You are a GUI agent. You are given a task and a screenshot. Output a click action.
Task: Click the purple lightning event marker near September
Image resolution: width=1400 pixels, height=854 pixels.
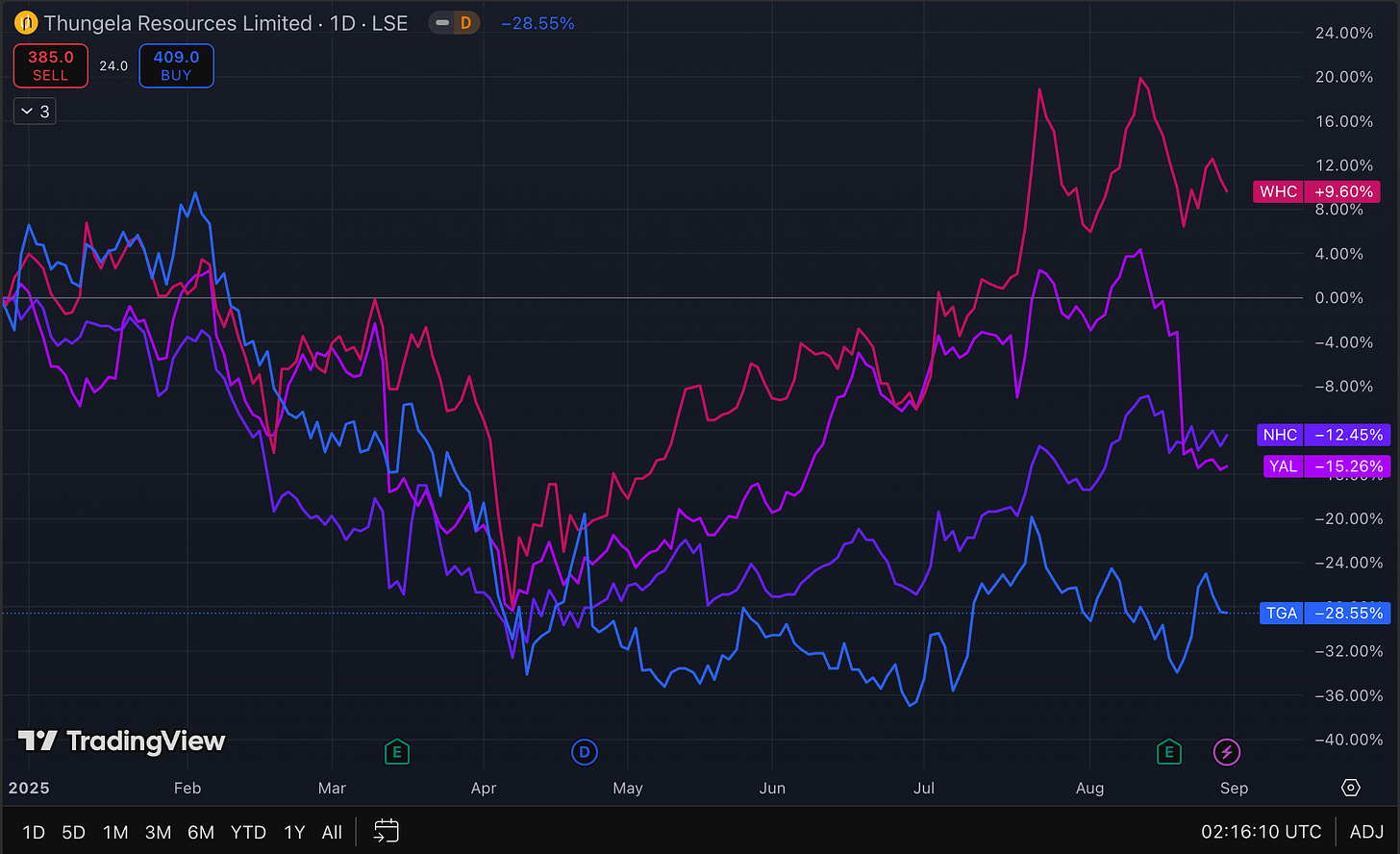(x=1227, y=752)
